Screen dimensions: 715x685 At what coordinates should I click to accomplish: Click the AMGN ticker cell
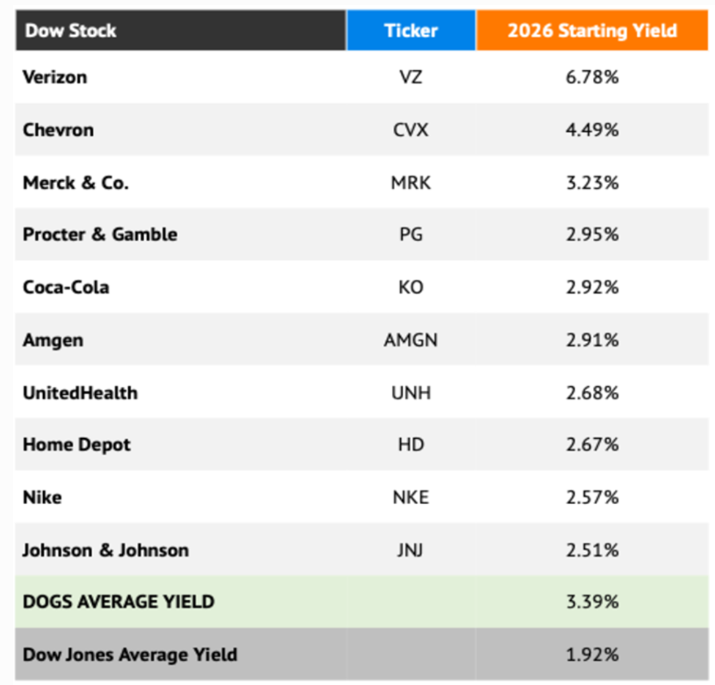coord(411,340)
